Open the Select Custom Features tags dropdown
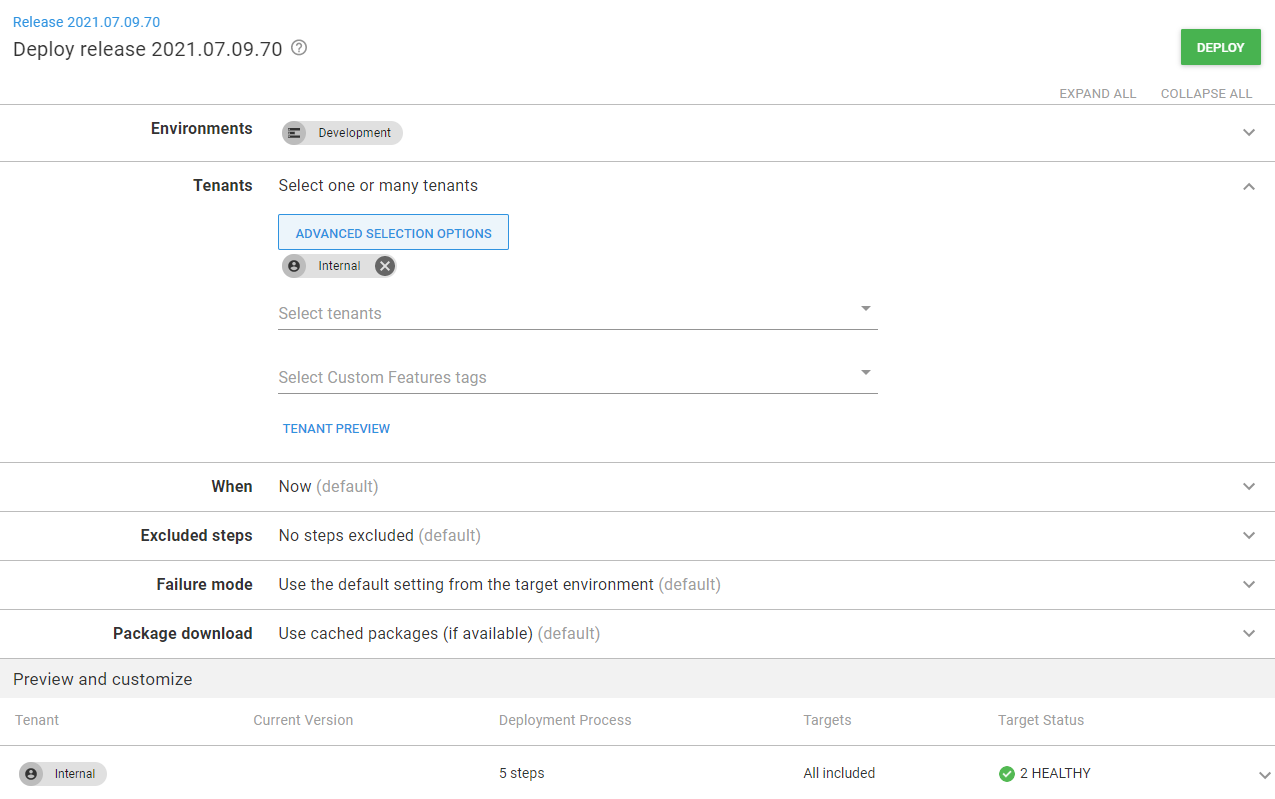The width and height of the screenshot is (1275, 799). pos(866,373)
